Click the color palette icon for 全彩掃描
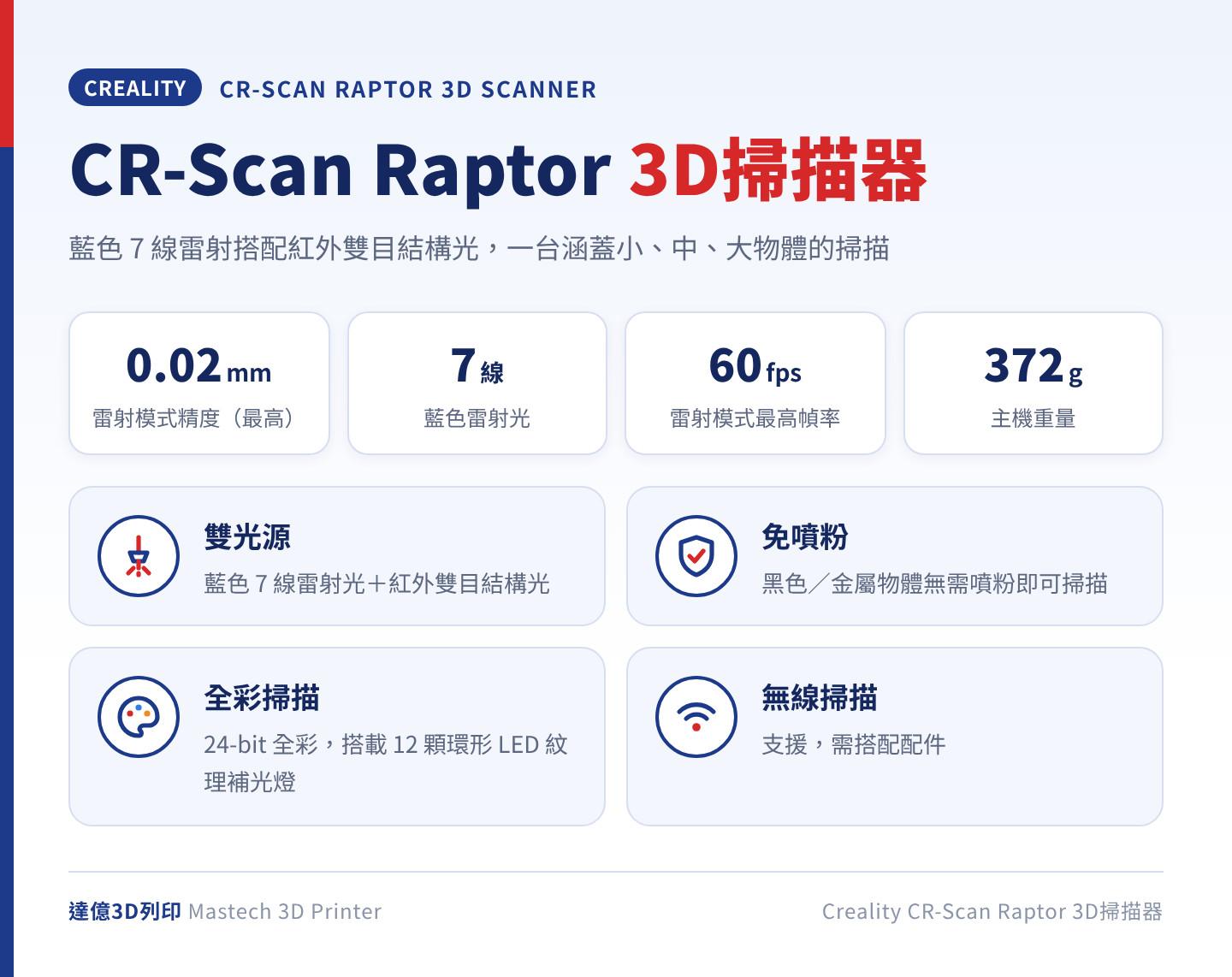 click(x=139, y=717)
